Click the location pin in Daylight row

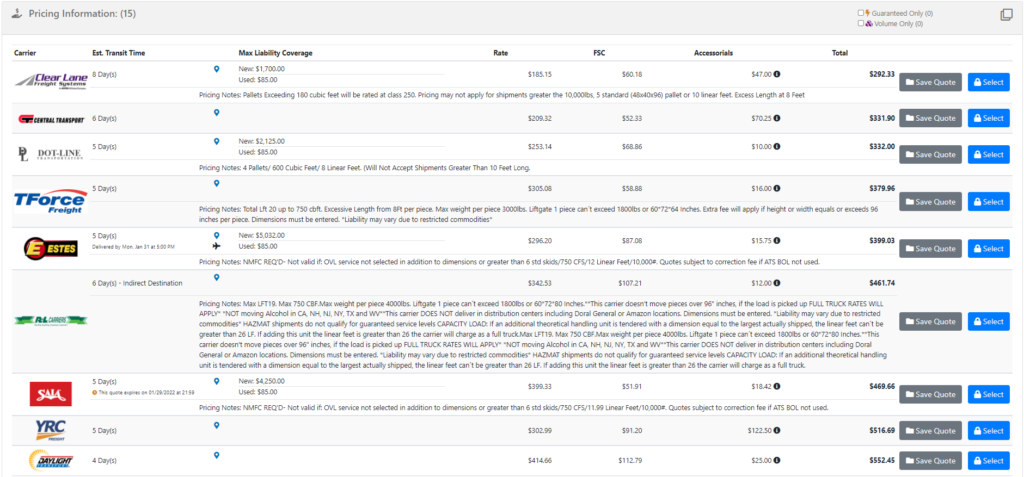(217, 455)
